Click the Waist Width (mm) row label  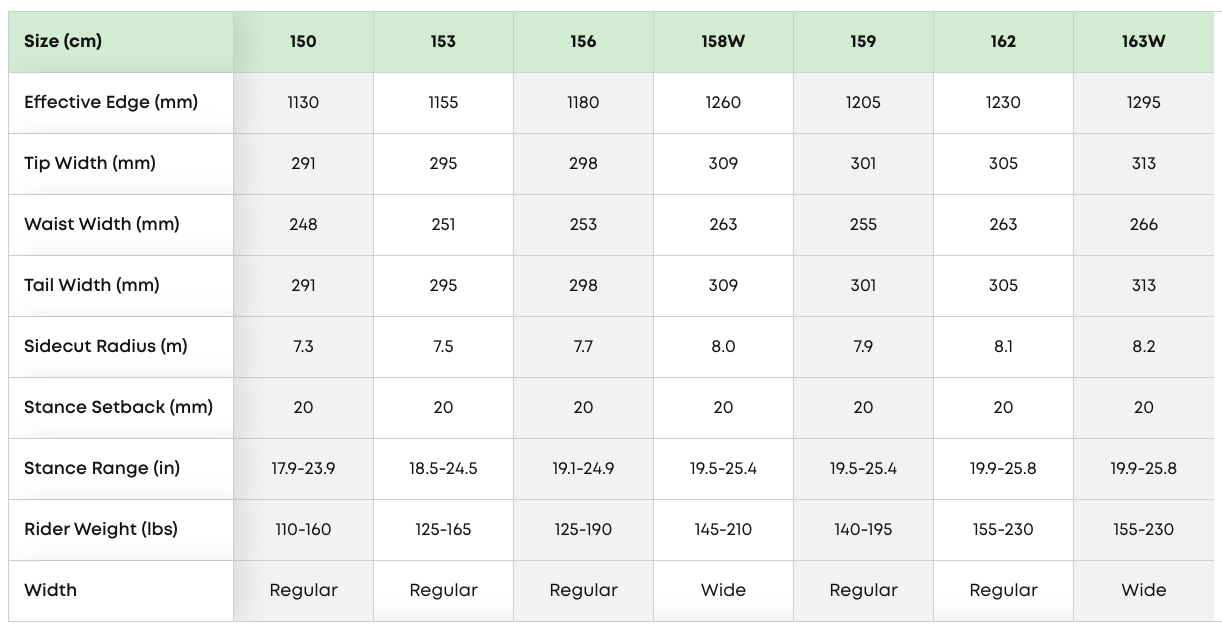[102, 224]
